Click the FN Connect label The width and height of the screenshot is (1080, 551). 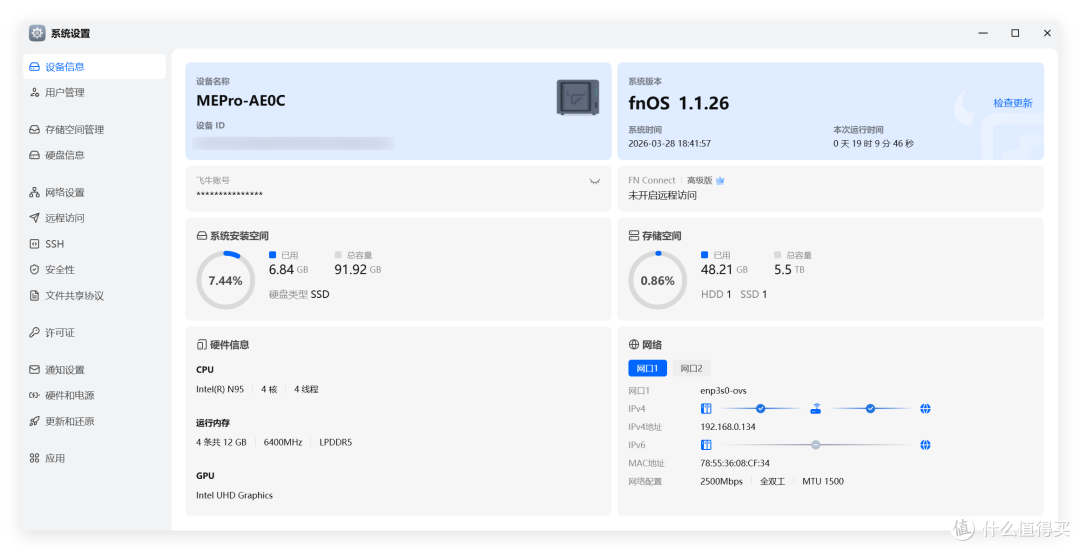coord(652,180)
